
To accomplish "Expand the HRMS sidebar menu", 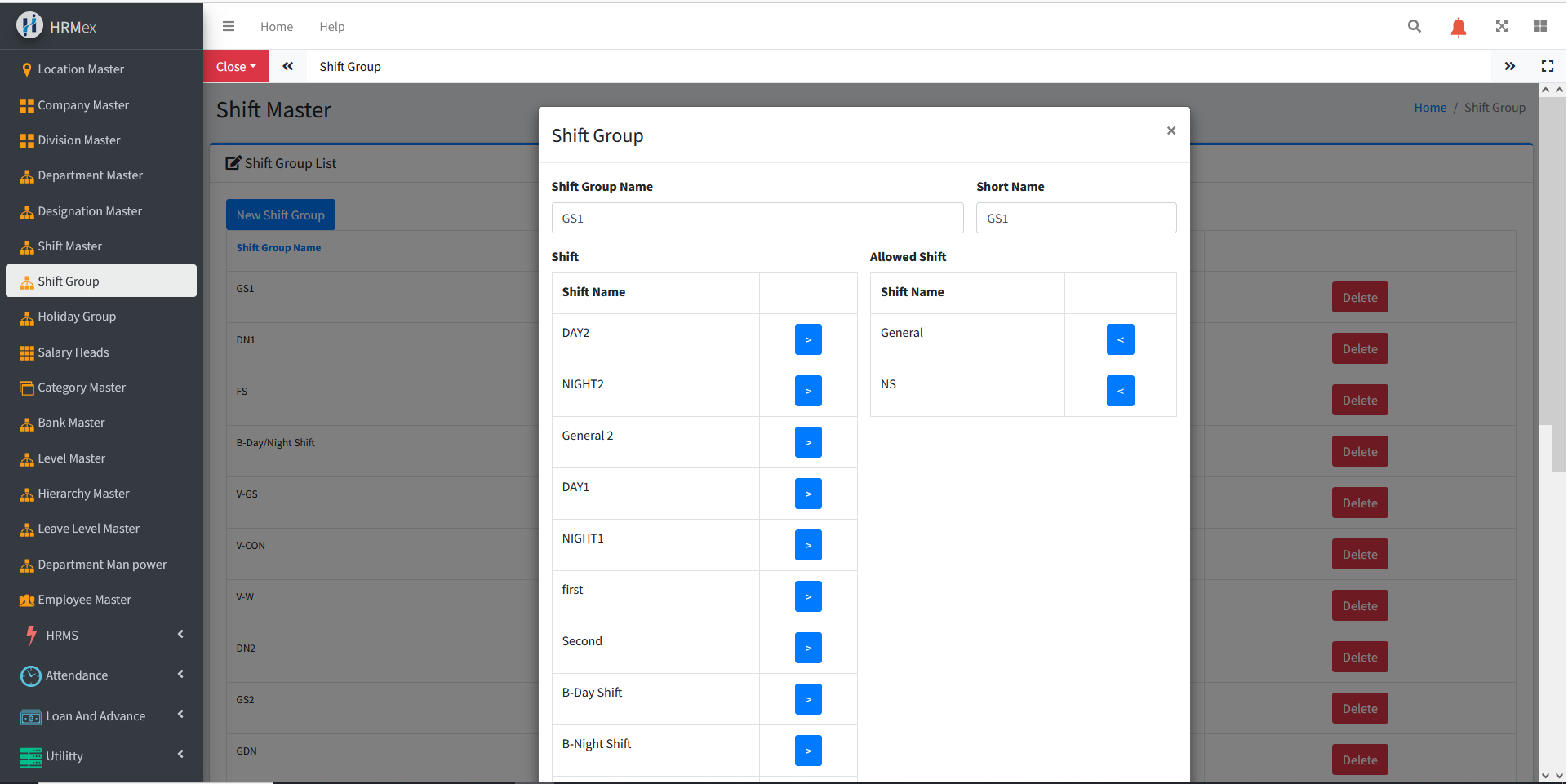I will (101, 635).
